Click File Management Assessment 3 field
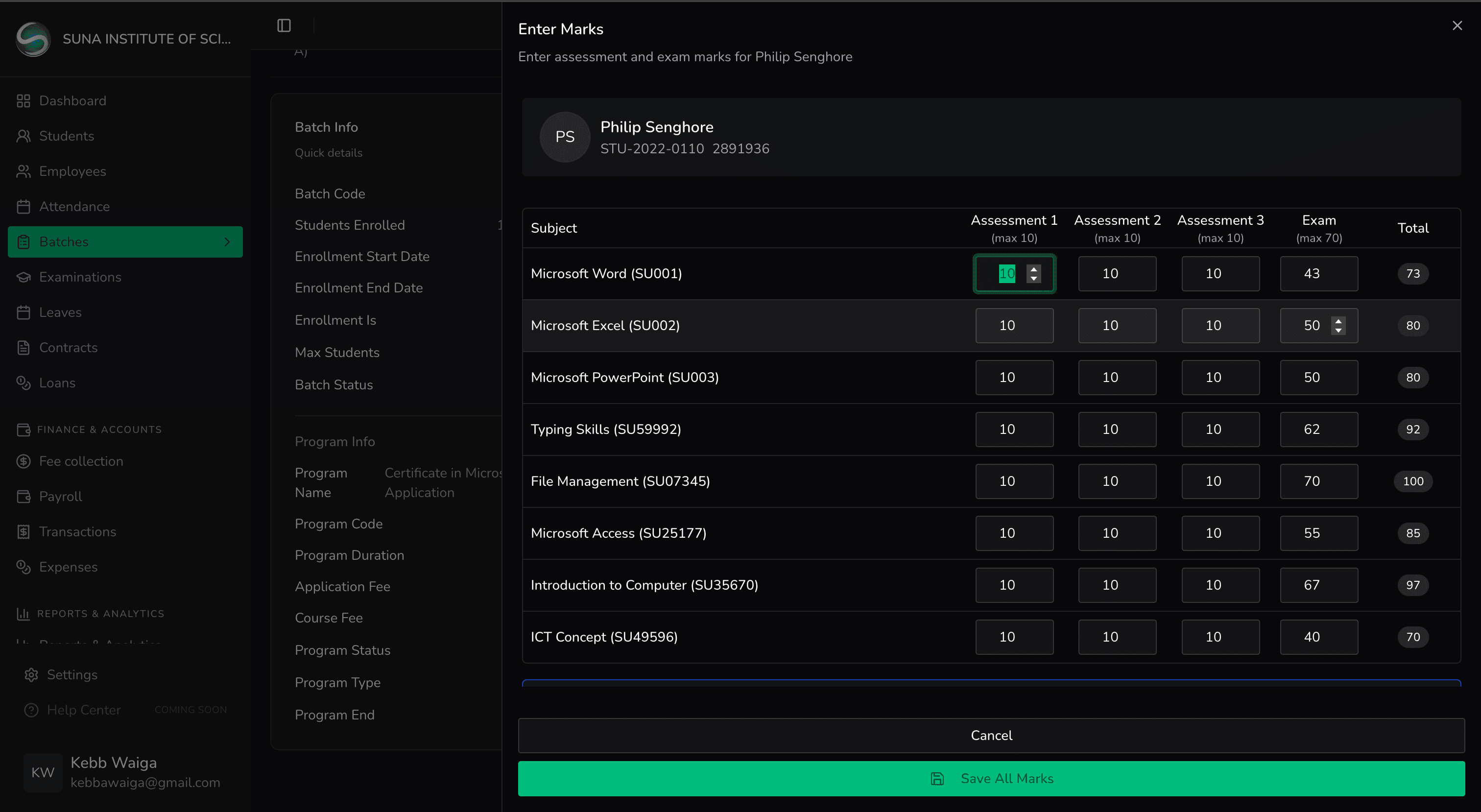1481x812 pixels. [x=1220, y=481]
